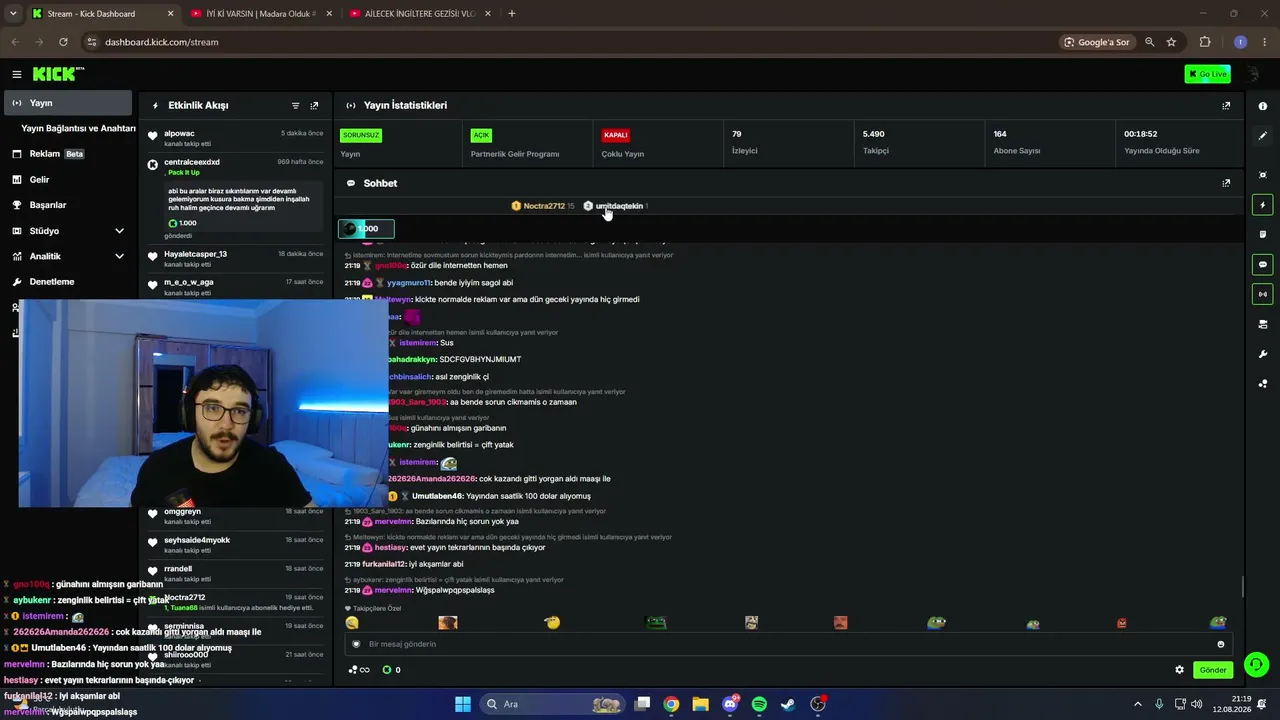
Task: Toggle the broadcast signal widget icon in sidebar
Action: click(x=1262, y=294)
